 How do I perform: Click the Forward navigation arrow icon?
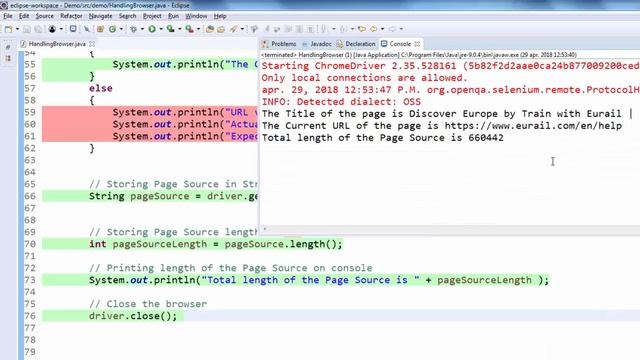coord(392,29)
